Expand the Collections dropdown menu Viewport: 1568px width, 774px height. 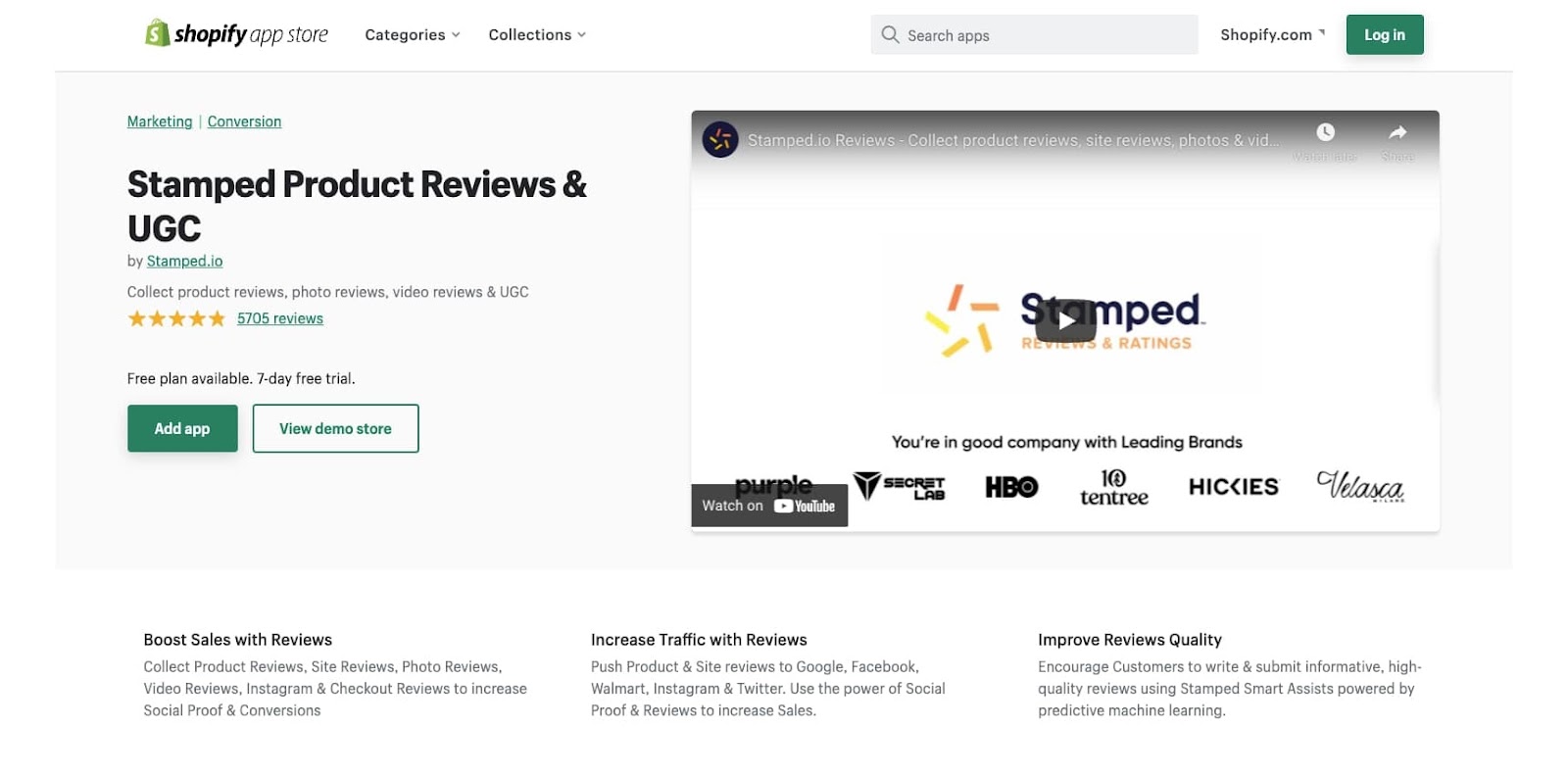[x=537, y=34]
